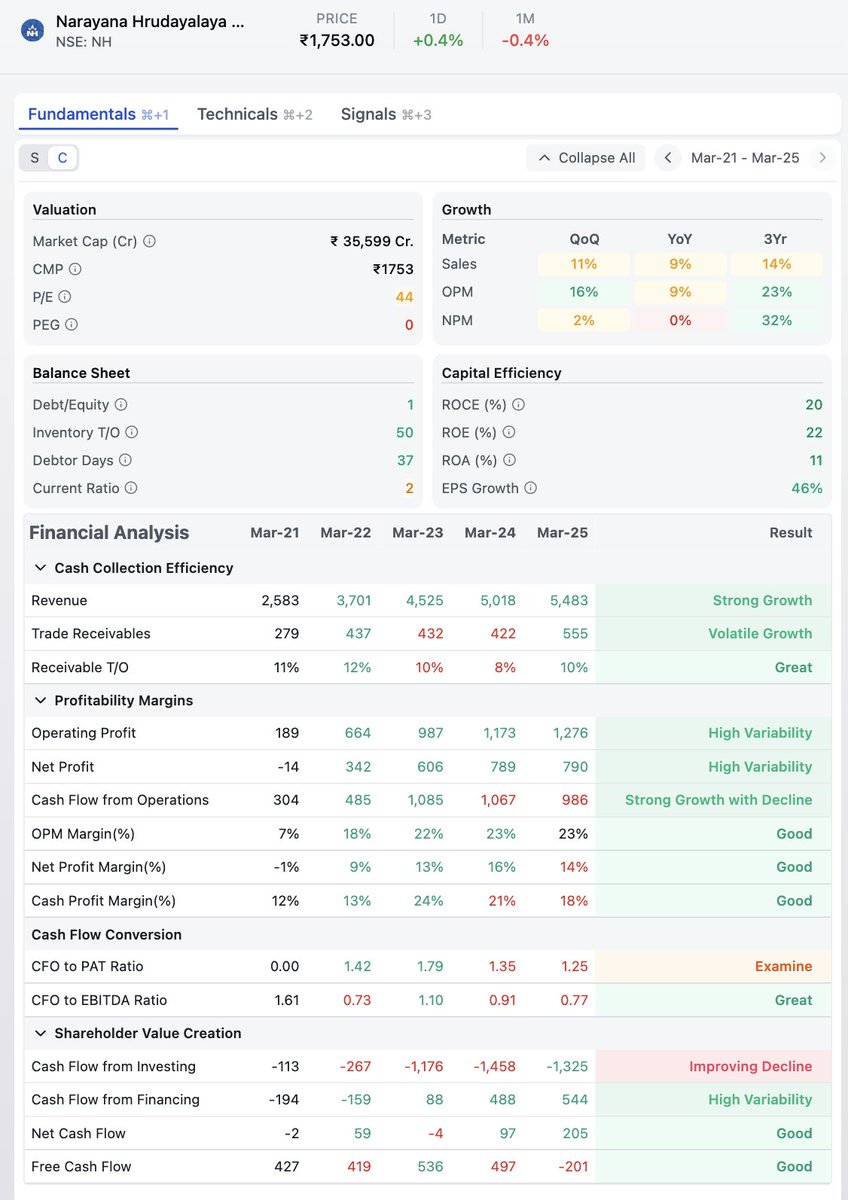Click Sales QoQ 11% cell
Image resolution: width=848 pixels, height=1200 pixels.
584,264
